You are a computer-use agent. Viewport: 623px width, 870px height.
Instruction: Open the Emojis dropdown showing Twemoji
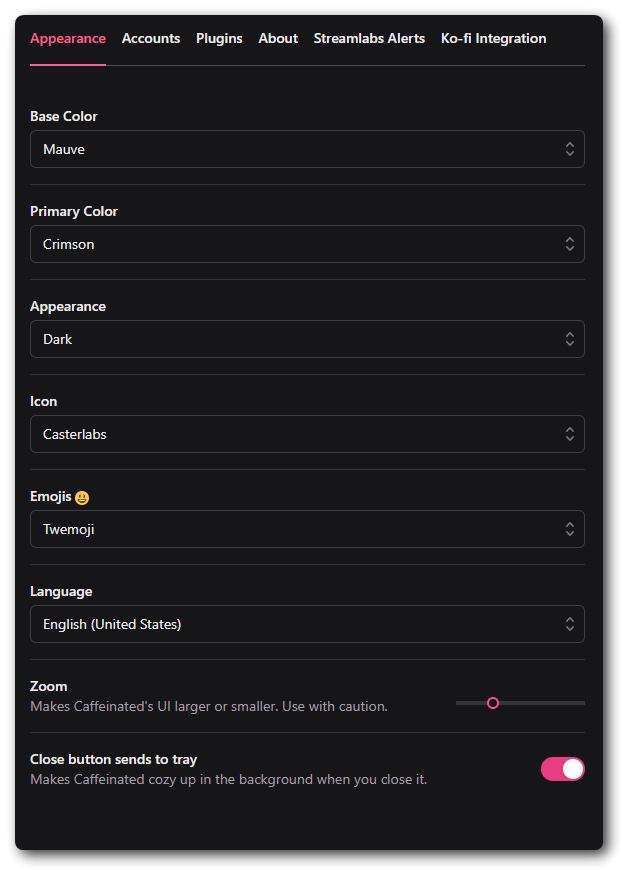307,528
